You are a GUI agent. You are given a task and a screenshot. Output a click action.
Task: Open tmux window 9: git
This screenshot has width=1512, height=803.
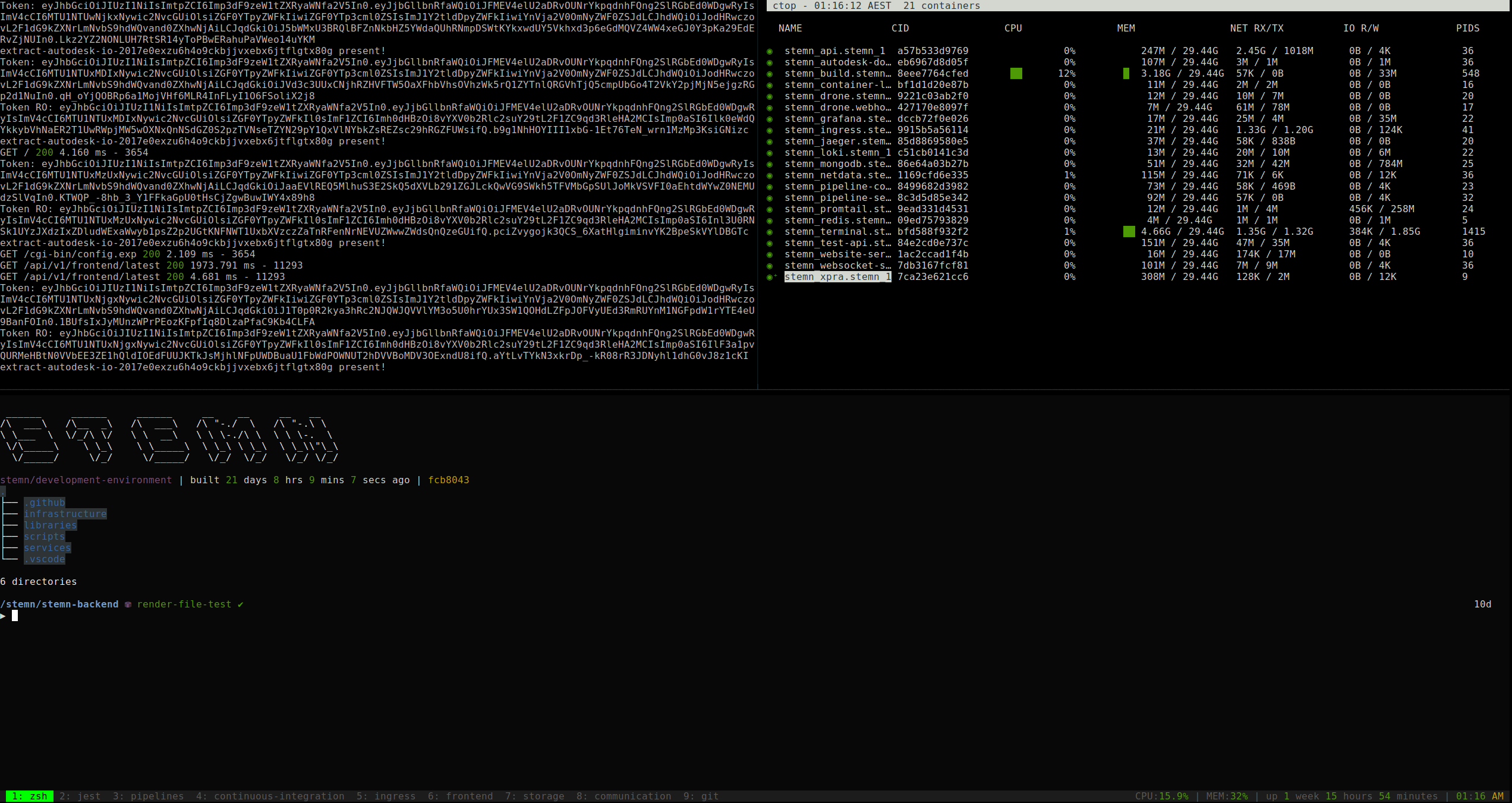pos(701,796)
